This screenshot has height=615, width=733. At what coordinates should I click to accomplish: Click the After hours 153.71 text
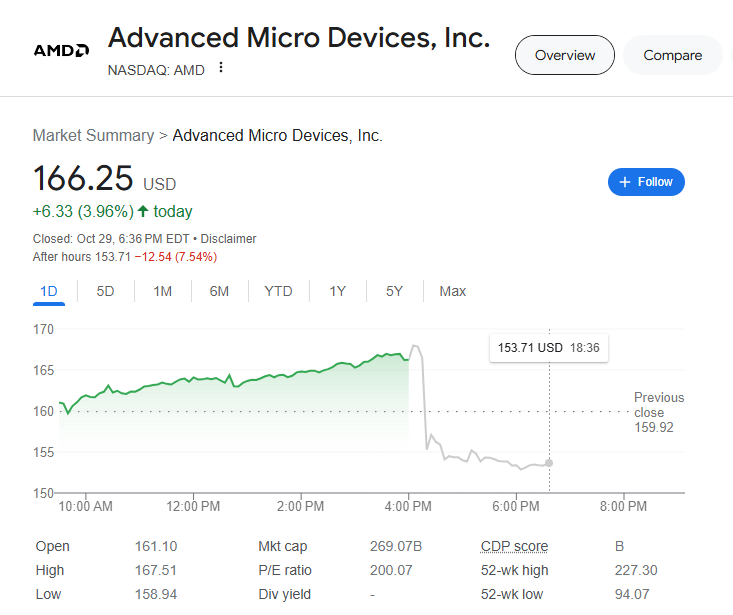[x=81, y=257]
